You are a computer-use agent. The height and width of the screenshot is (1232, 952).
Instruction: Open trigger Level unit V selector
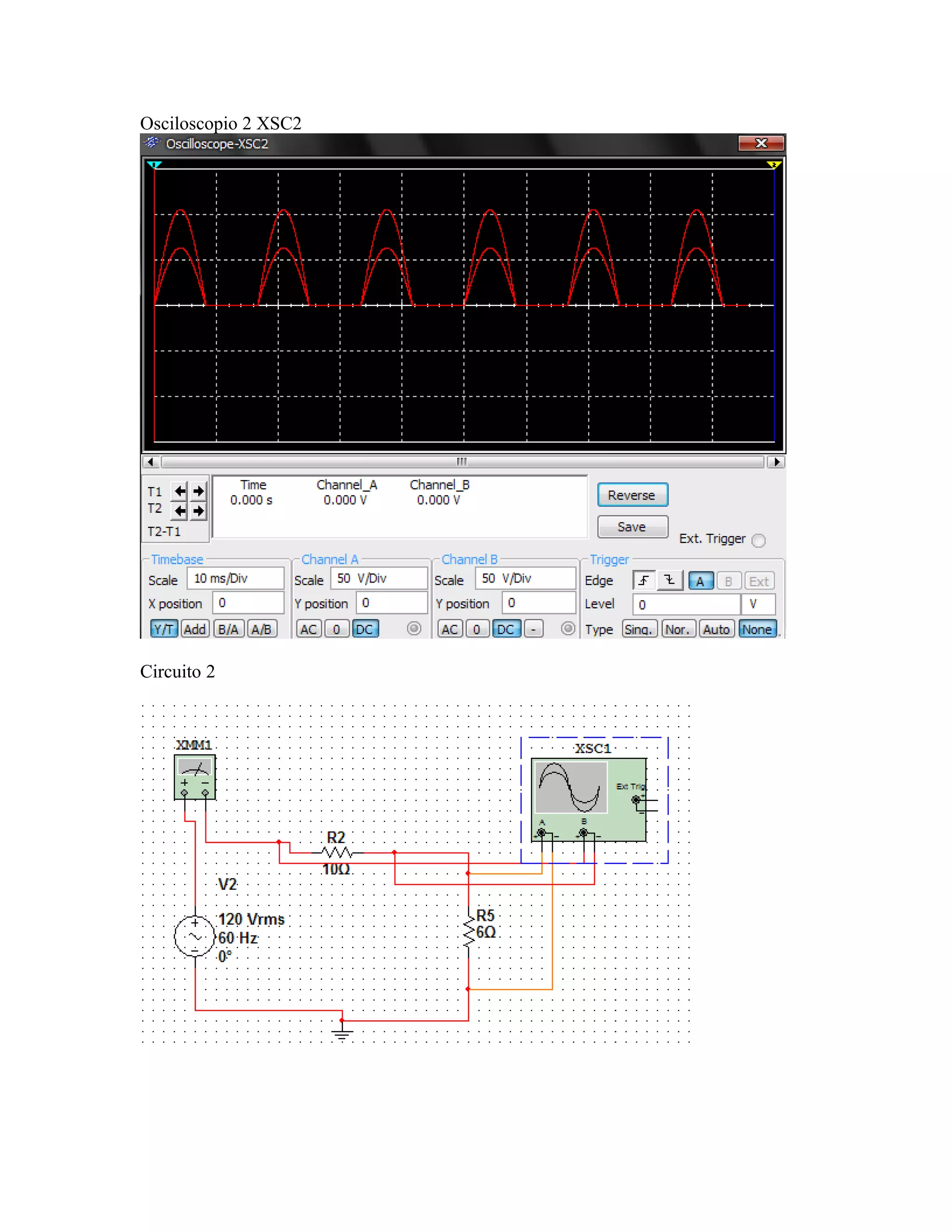pyautogui.click(x=758, y=604)
